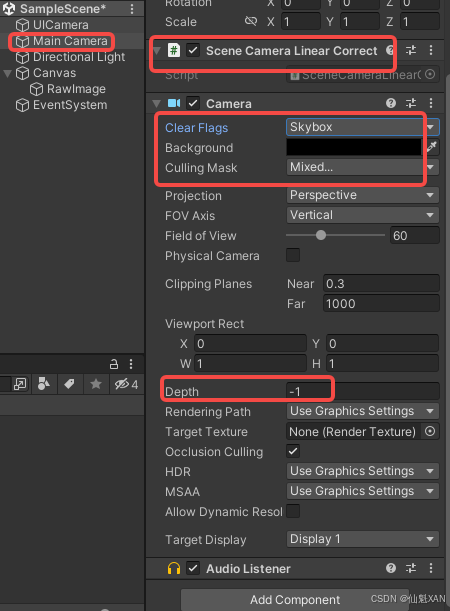Click the Directional Light cube icon
This screenshot has height=611, width=450.
[22, 57]
